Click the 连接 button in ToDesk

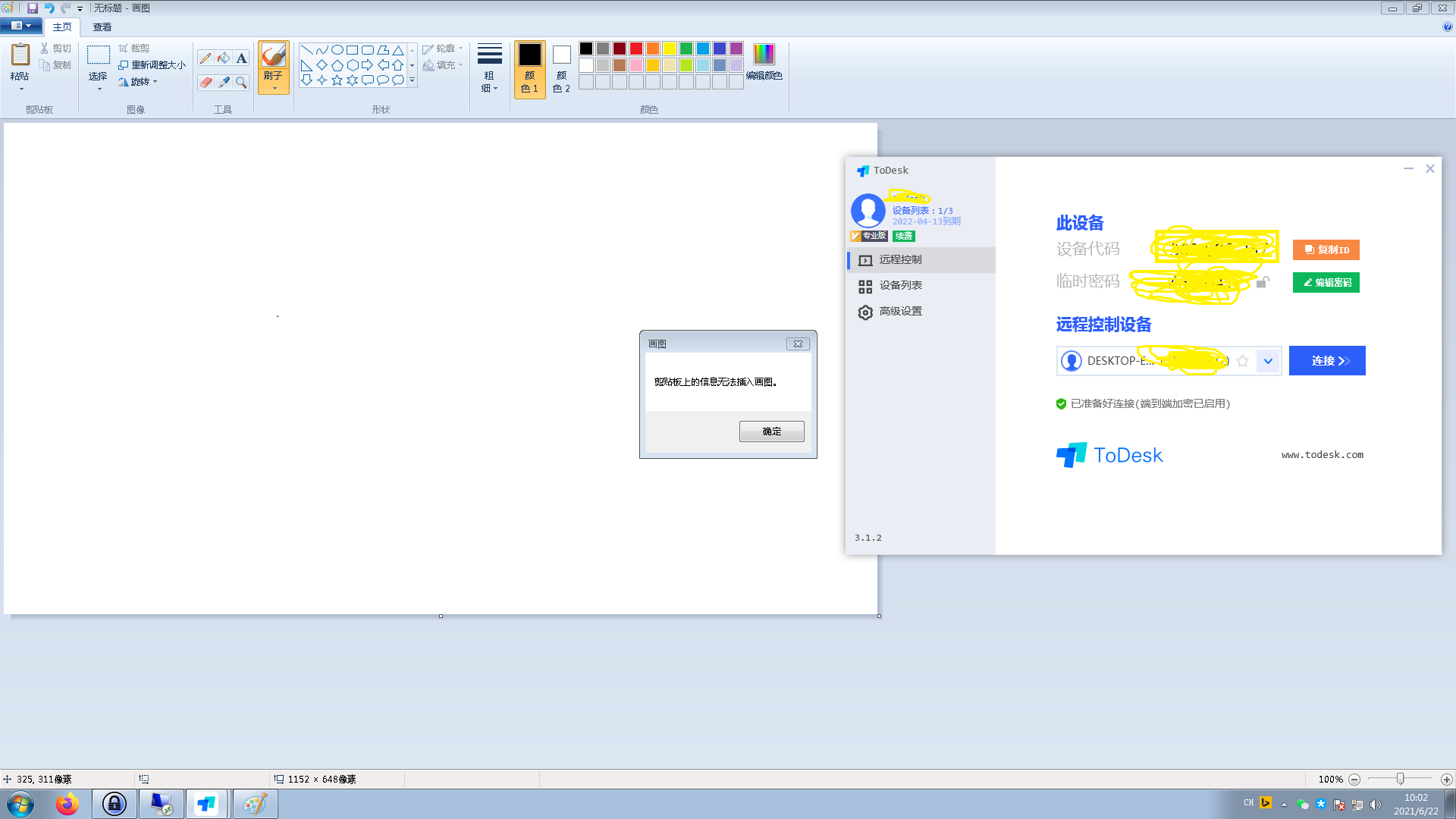[x=1327, y=361]
